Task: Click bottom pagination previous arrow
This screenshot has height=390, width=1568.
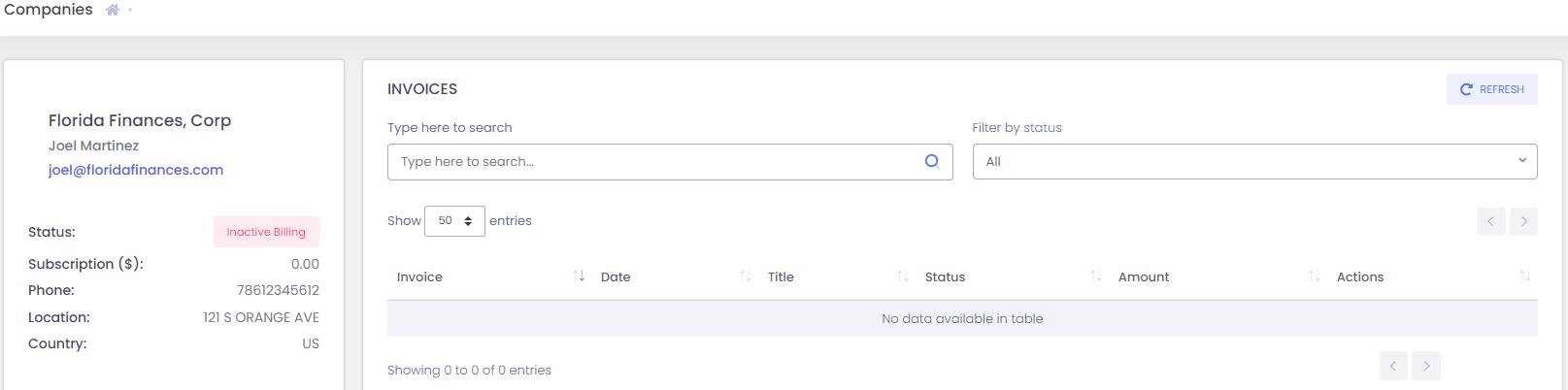Action: 1393,366
